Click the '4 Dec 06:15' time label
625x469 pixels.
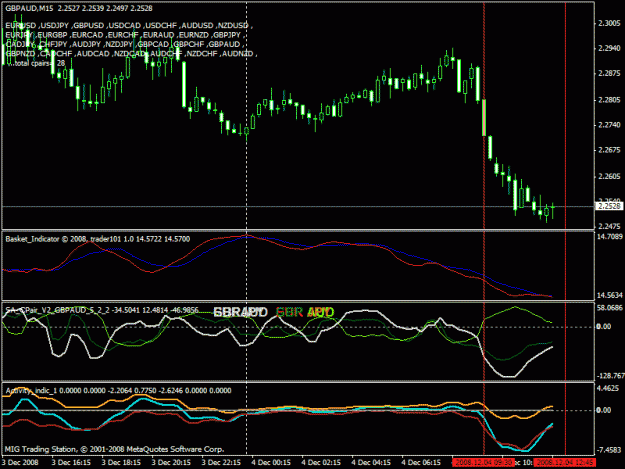(421, 463)
